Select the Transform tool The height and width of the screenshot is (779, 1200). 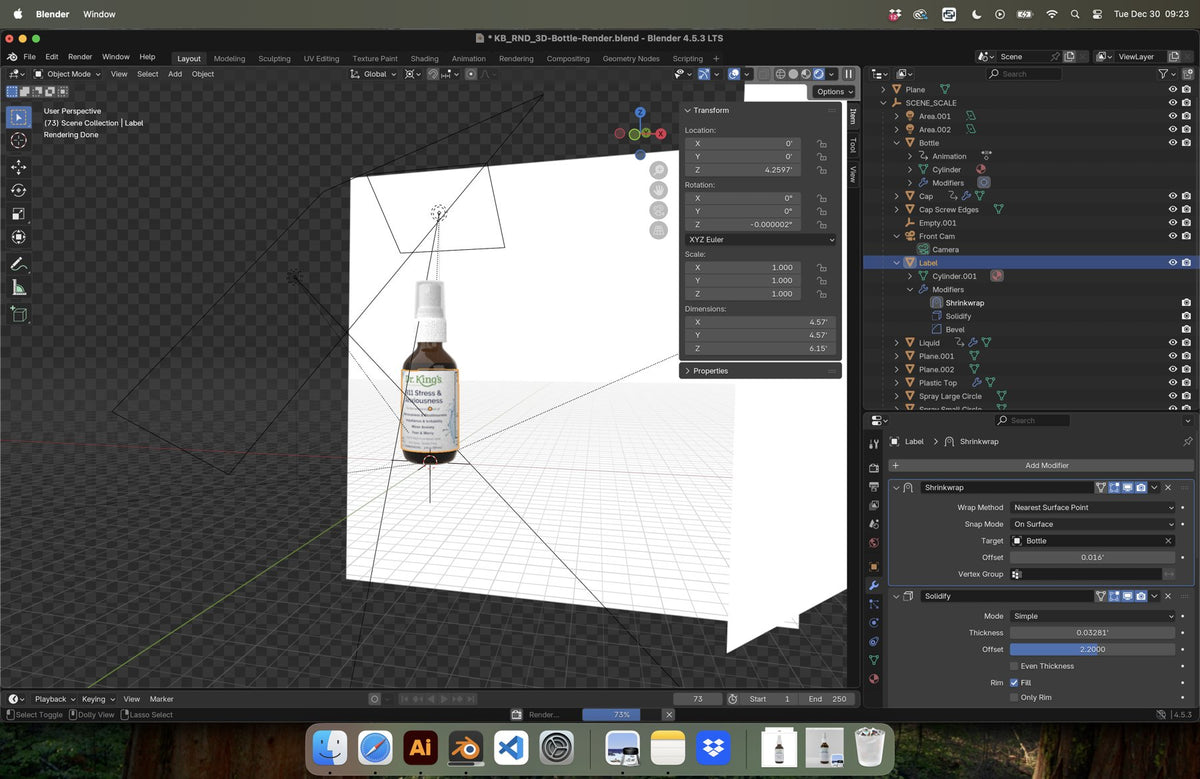pyautogui.click(x=18, y=237)
